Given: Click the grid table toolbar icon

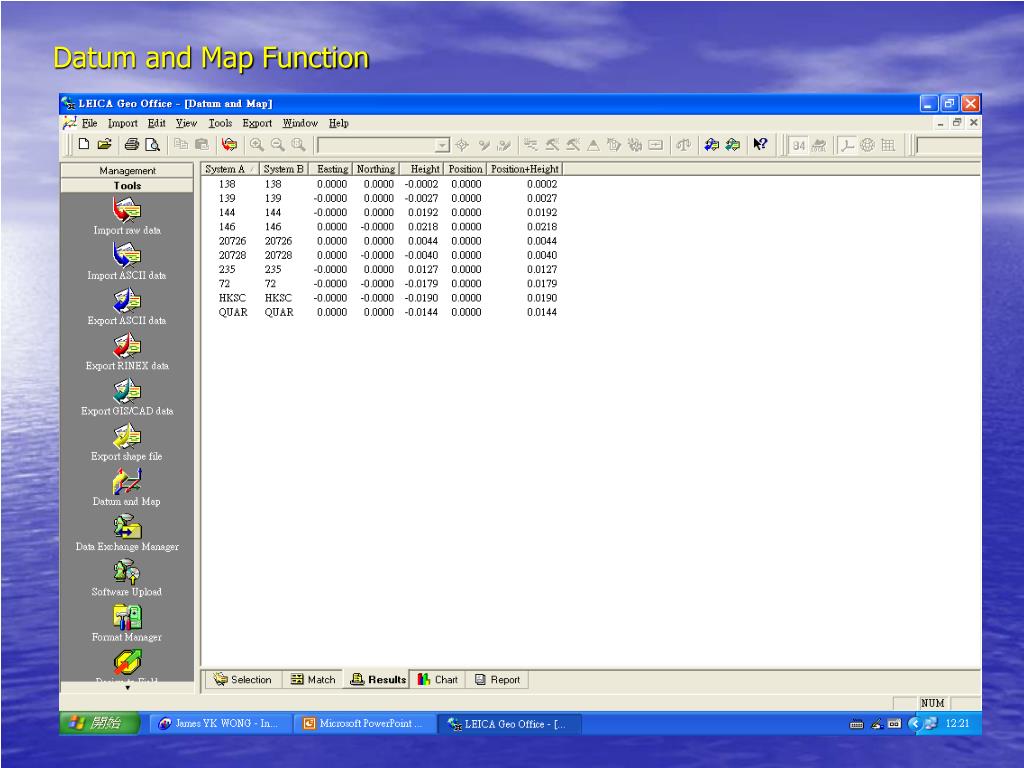Looking at the screenshot, I should point(888,145).
